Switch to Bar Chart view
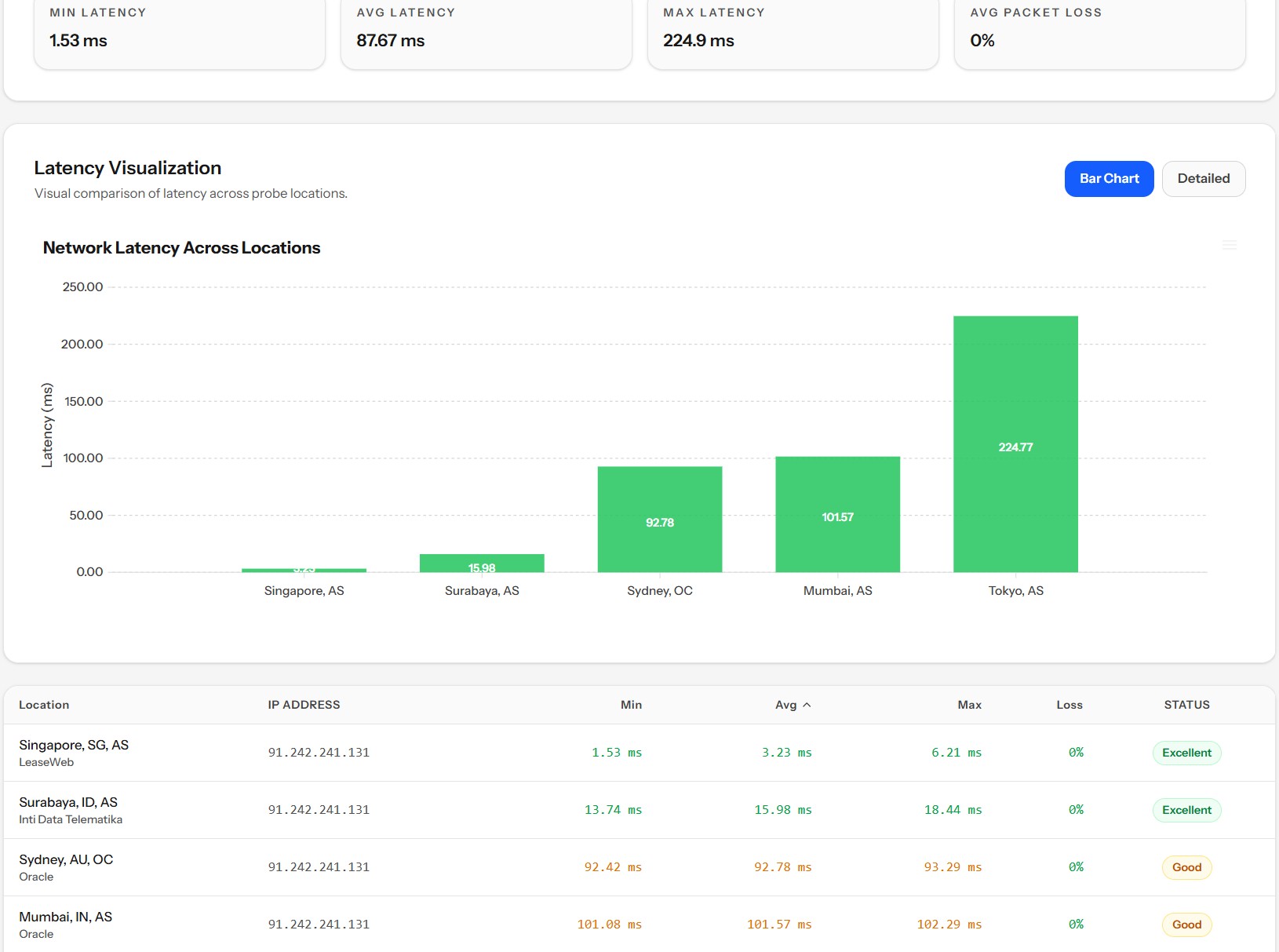This screenshot has width=1279, height=952. coord(1109,179)
